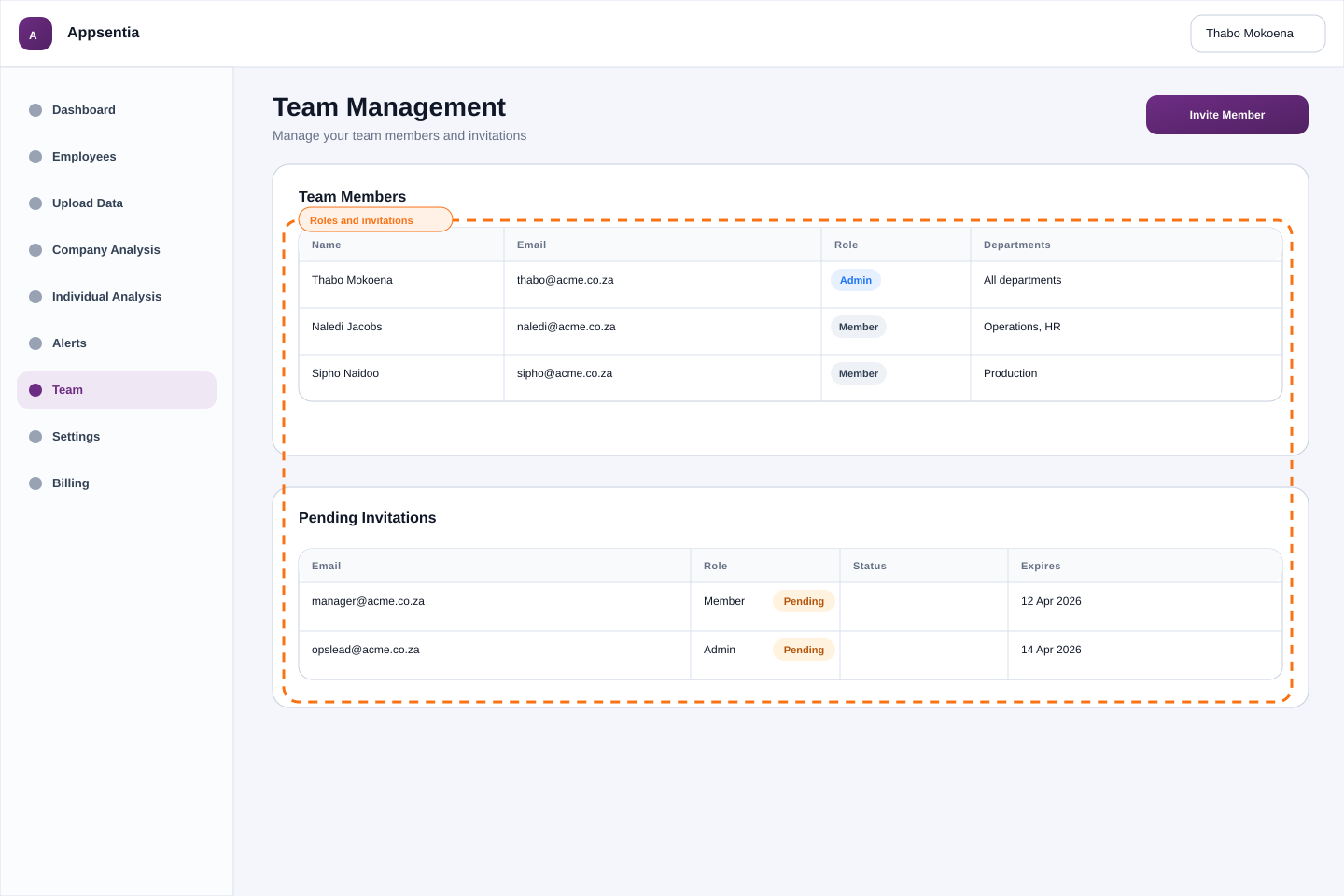1344x896 pixels.
Task: Click the Pending Invitations heading
Action: coord(368,518)
